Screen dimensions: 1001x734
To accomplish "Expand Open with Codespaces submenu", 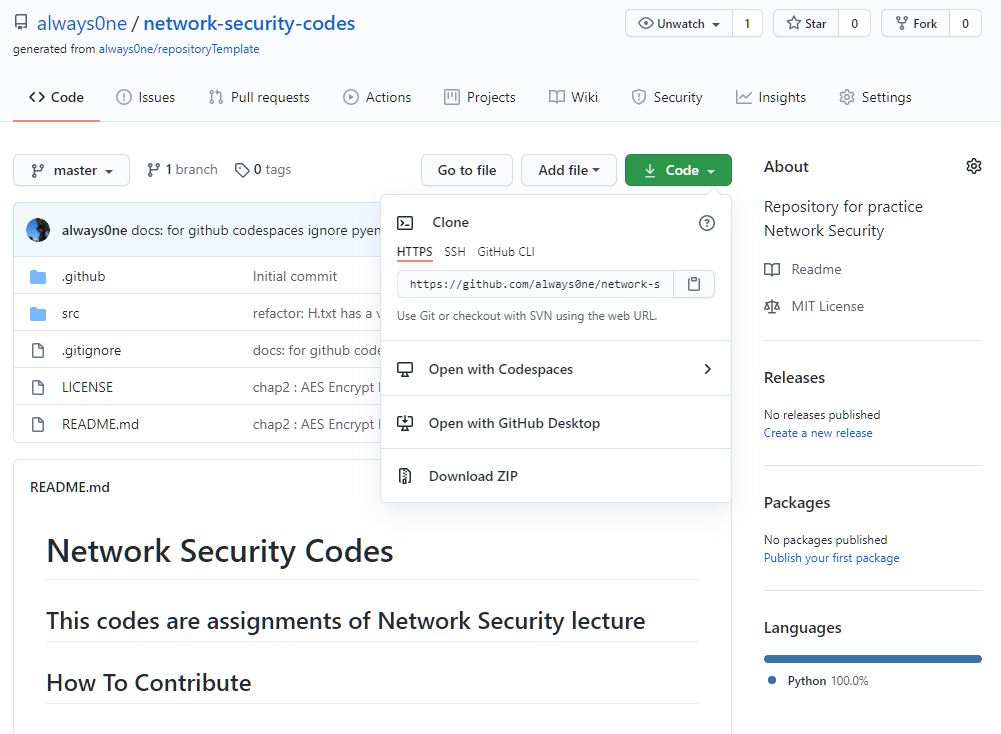I will point(707,369).
